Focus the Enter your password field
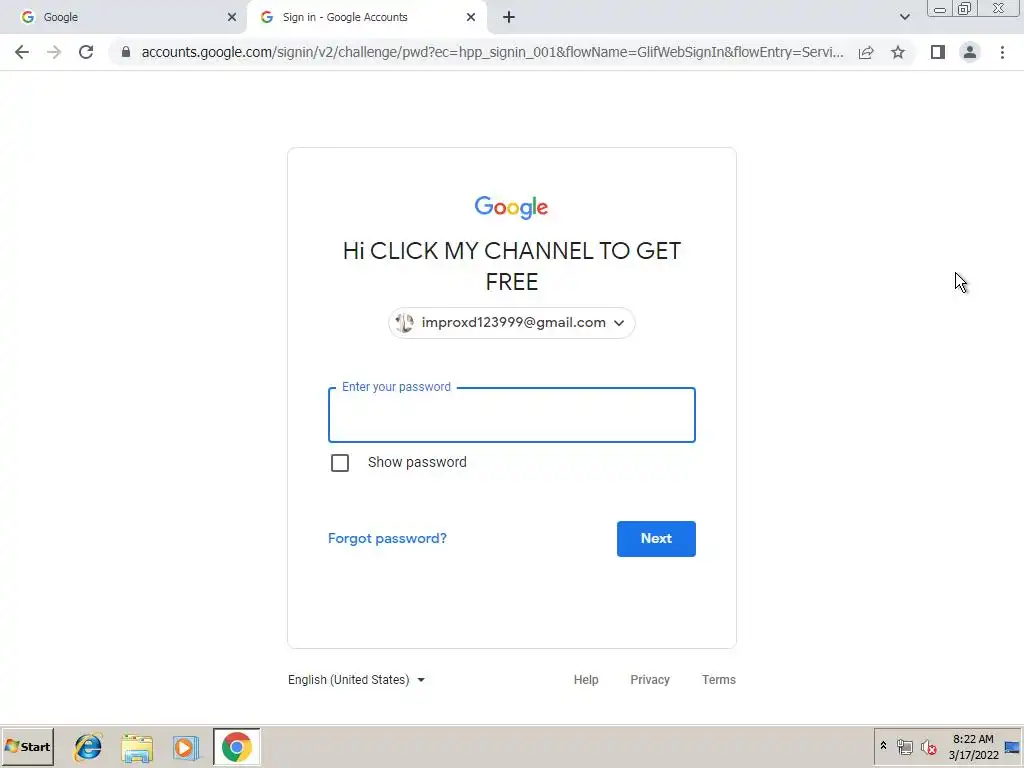 pos(511,415)
